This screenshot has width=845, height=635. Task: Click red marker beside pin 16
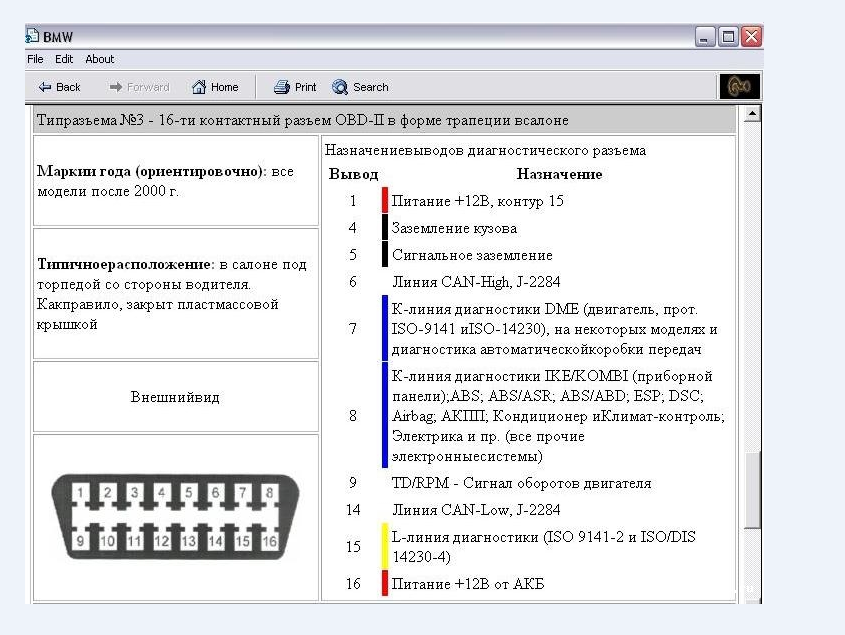(x=385, y=583)
